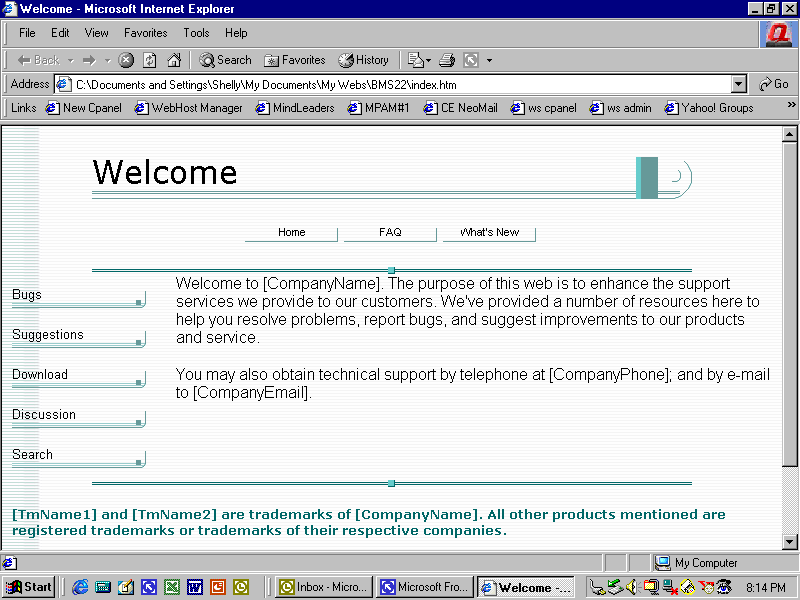
Task: Click the IE page icon in address bar
Action: coord(64,84)
